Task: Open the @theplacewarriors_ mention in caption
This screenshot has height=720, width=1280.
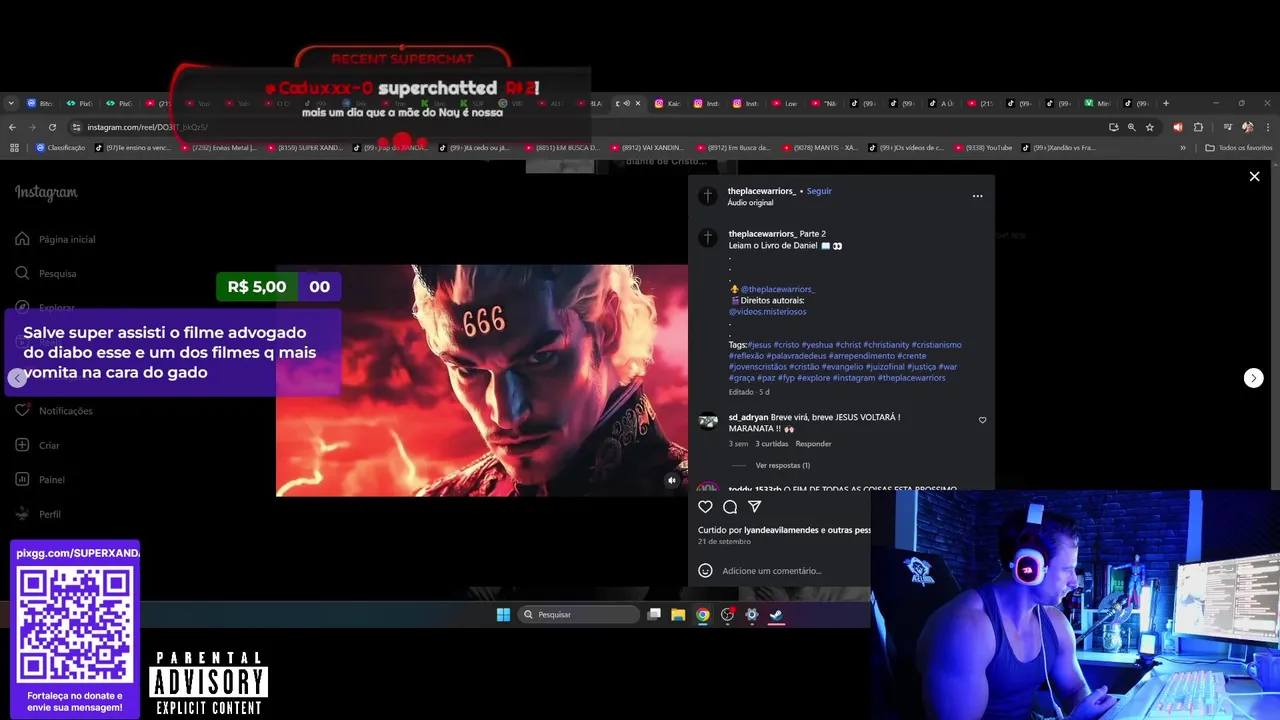Action: coord(778,289)
